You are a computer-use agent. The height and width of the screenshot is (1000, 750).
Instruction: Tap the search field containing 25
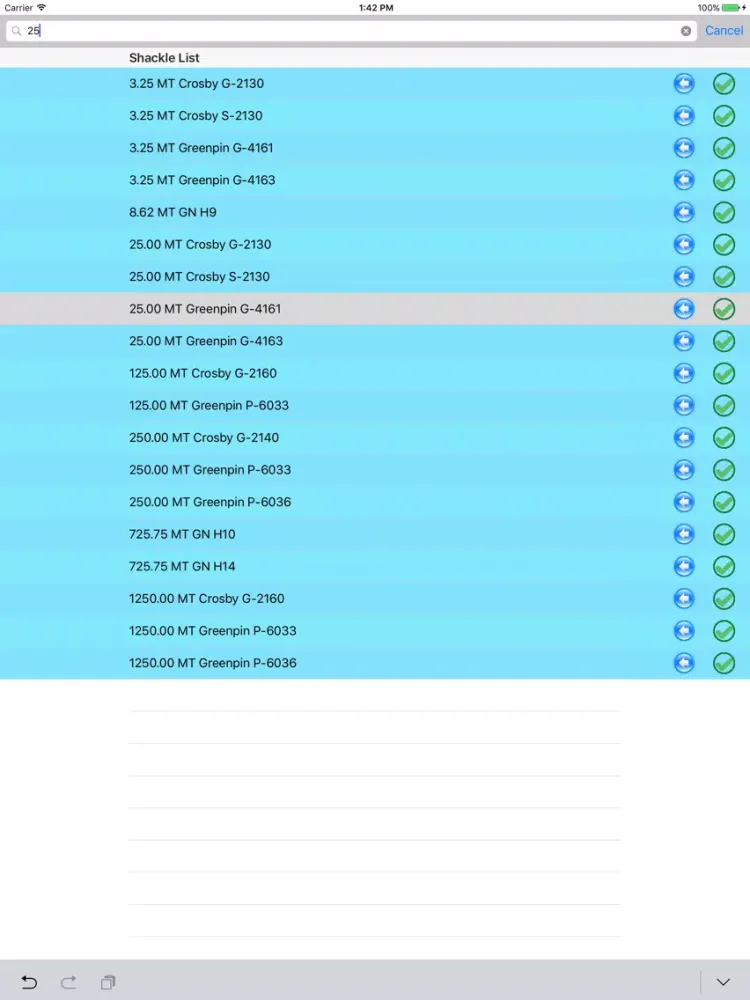351,31
